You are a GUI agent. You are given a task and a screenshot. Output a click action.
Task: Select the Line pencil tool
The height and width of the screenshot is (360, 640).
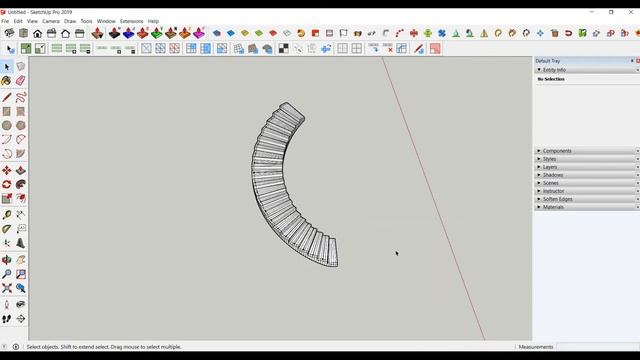tap(7, 97)
